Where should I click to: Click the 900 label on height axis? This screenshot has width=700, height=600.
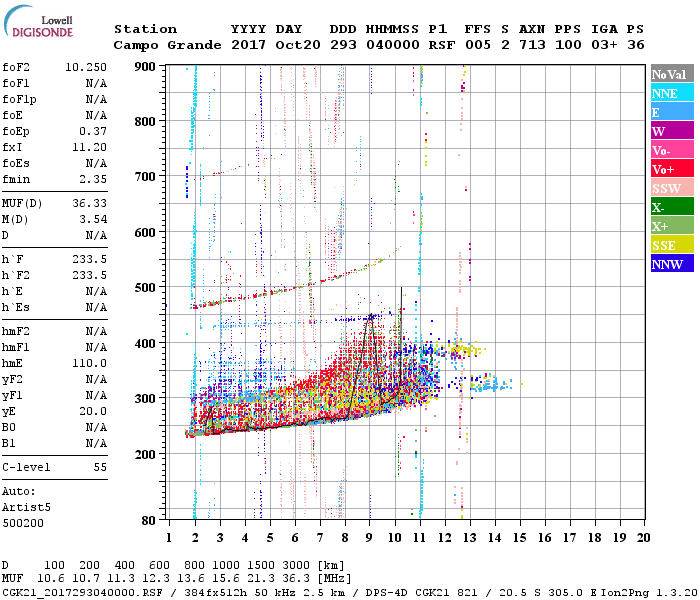point(145,67)
